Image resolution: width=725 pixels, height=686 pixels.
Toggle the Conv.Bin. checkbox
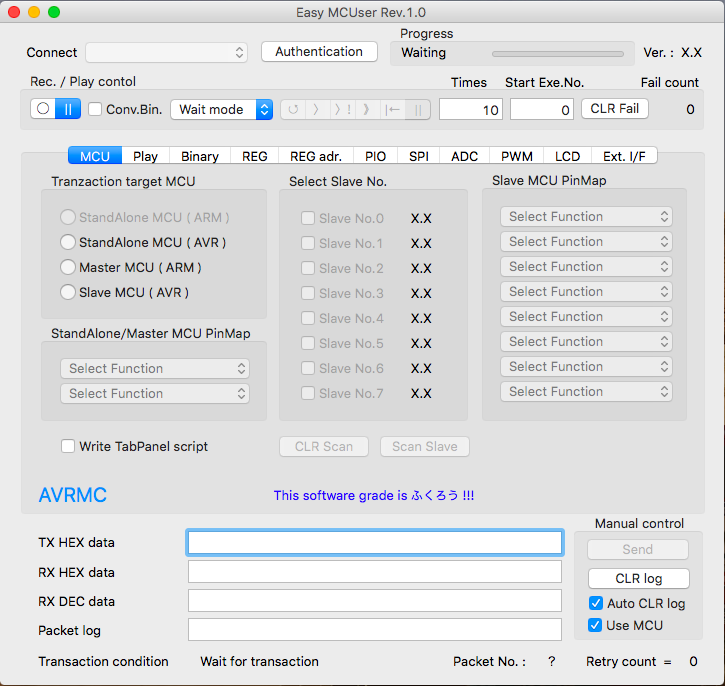coord(95,109)
